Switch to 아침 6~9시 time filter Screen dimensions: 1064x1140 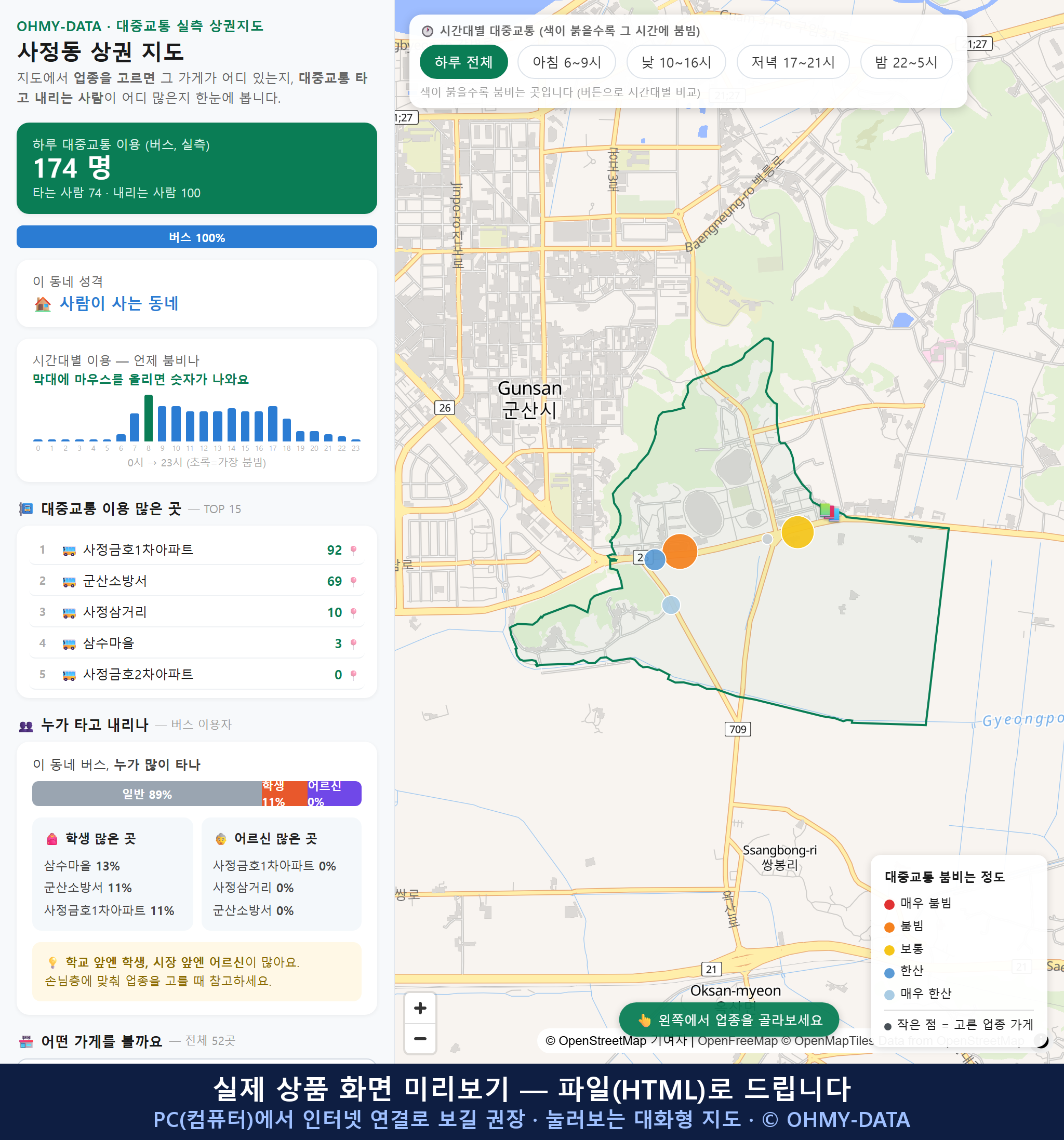pos(567,62)
